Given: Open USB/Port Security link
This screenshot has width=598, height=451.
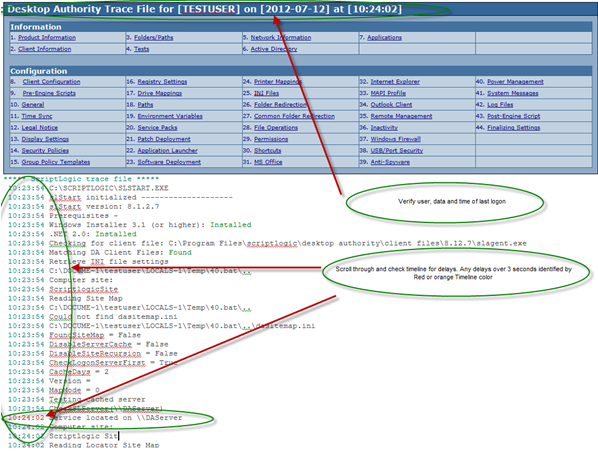Looking at the screenshot, I should tap(397, 150).
